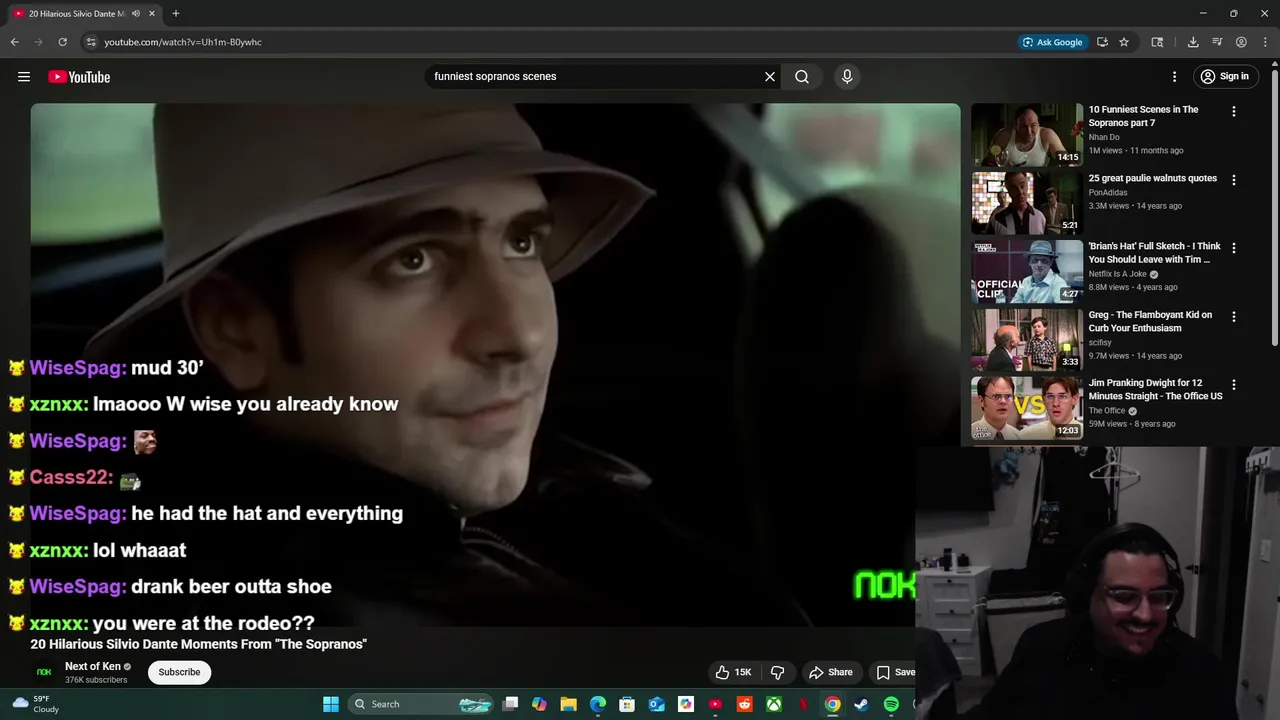This screenshot has height=720, width=1280.
Task: Click the taskbar Search box
Action: point(422,704)
